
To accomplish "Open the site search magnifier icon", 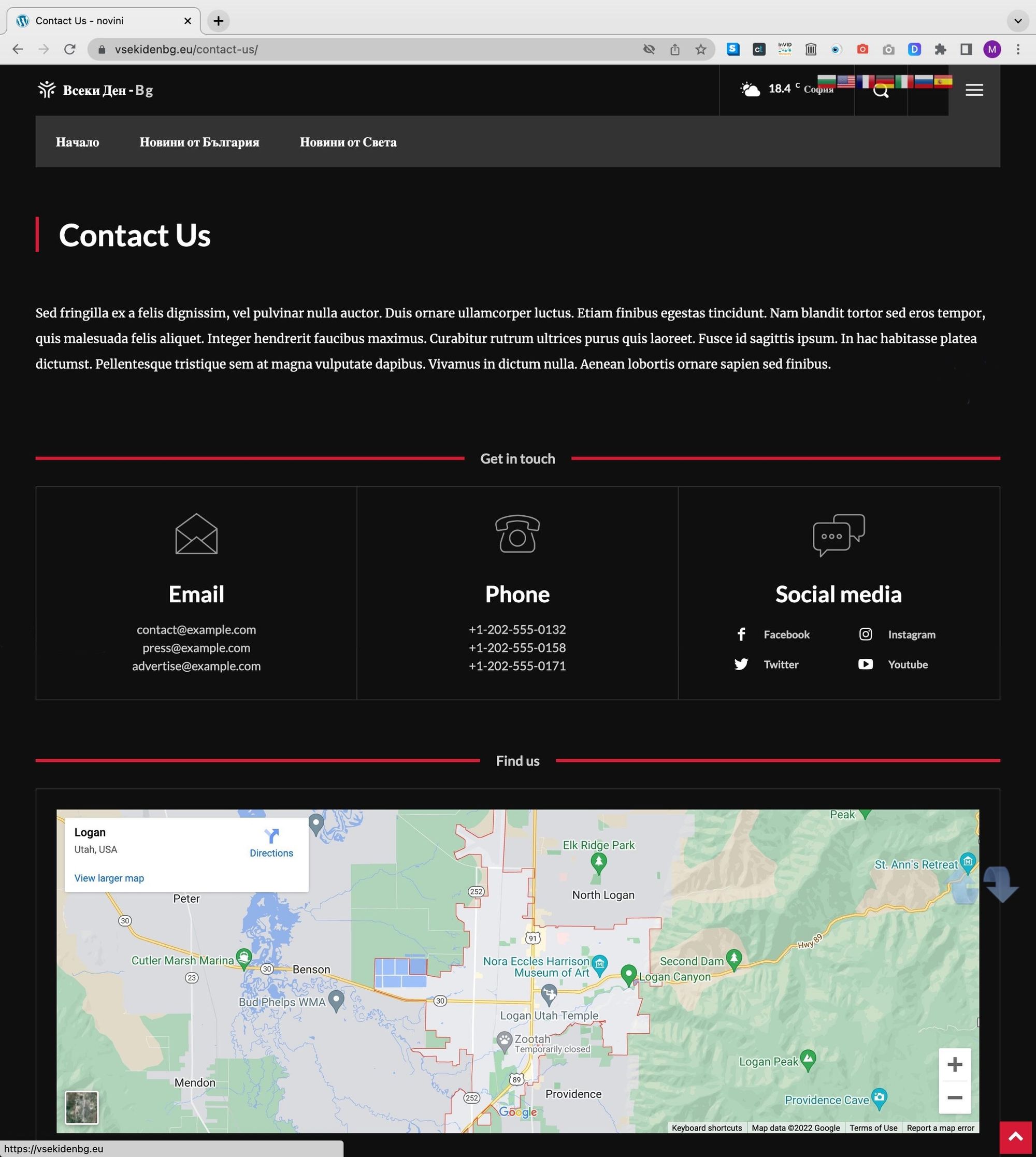I will pos(881,91).
